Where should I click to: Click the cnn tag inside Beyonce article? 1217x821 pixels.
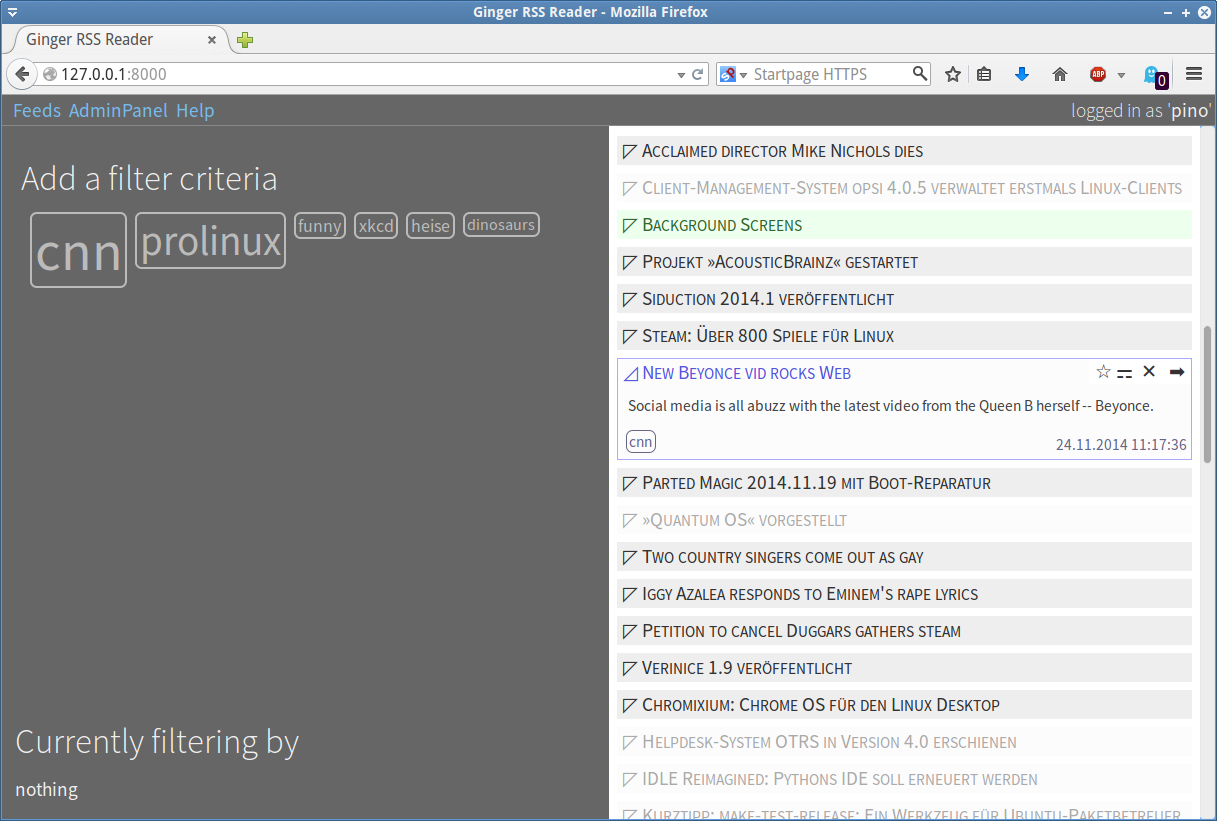(x=641, y=442)
